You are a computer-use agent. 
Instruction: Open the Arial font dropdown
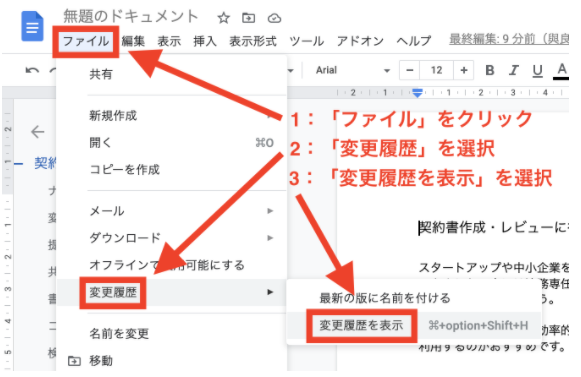click(x=352, y=70)
